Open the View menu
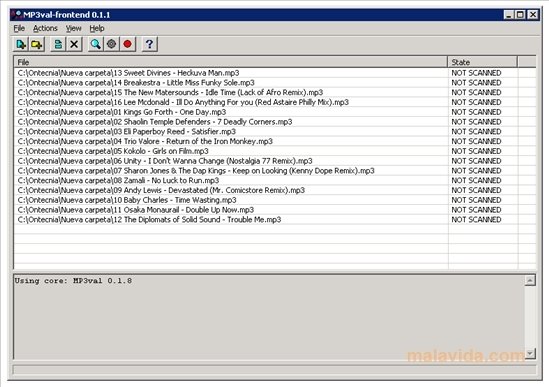This screenshot has width=549, height=387. (74, 28)
